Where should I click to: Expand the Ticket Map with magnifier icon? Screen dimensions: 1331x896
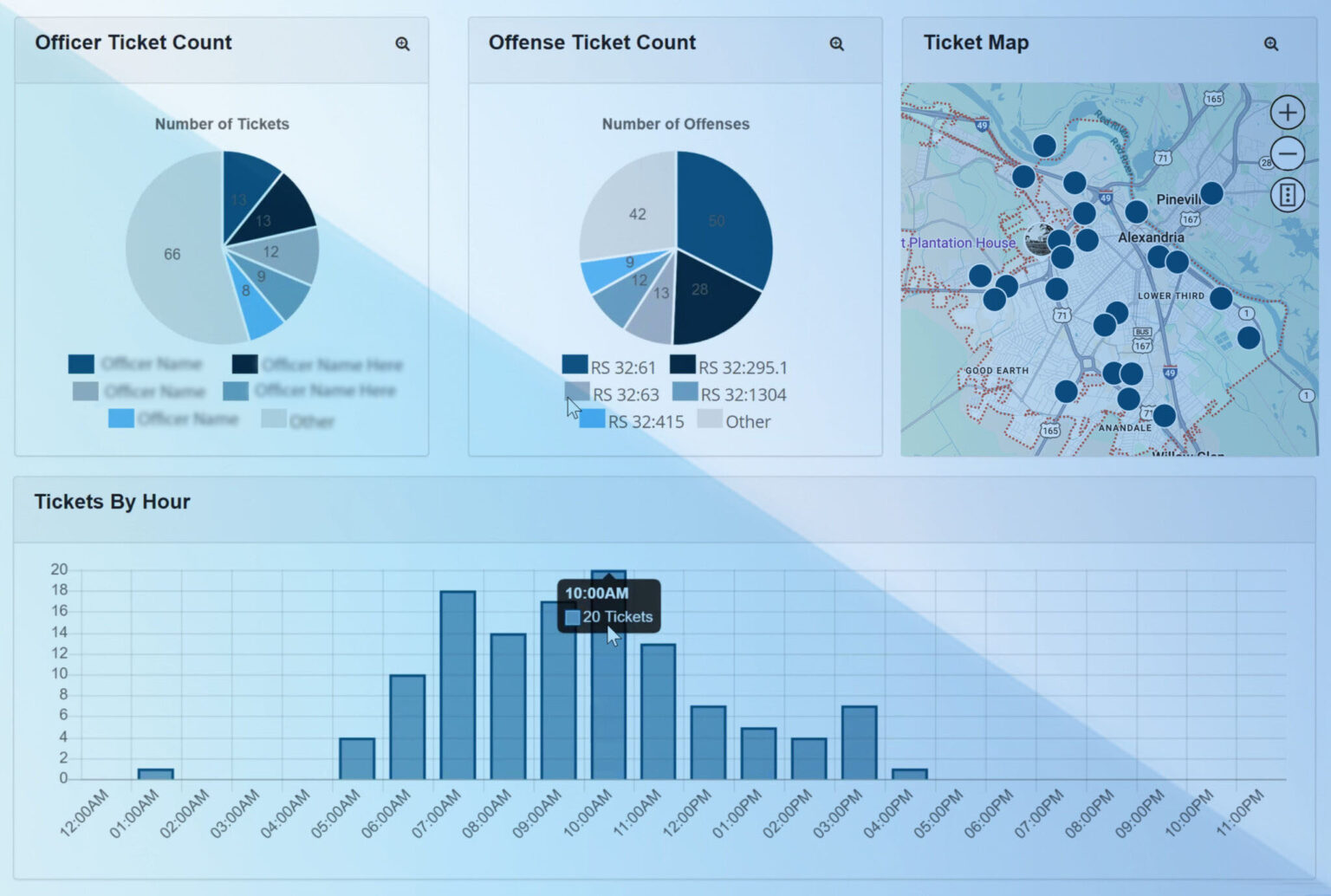(1270, 43)
